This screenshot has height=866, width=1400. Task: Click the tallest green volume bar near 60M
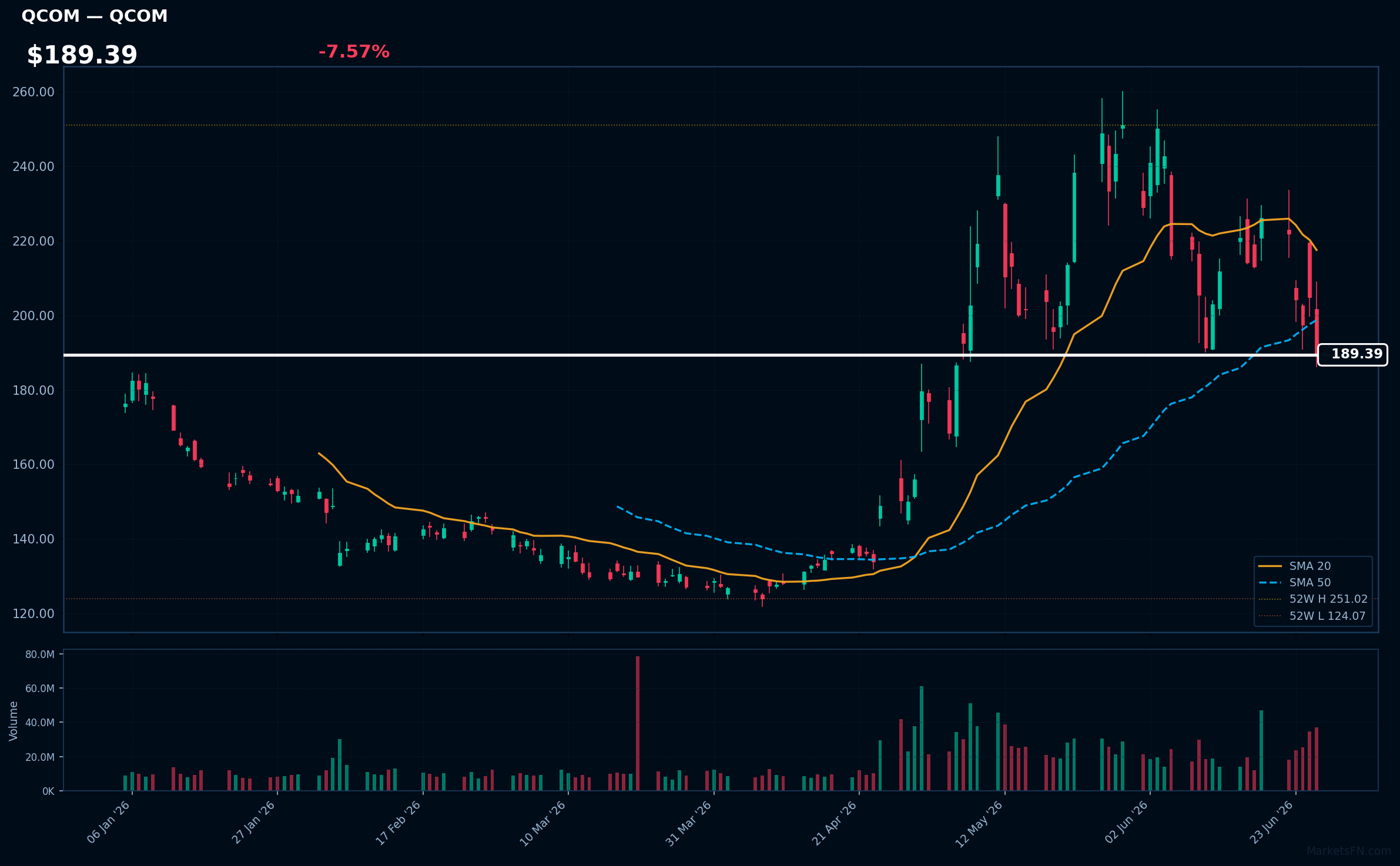pos(922,739)
